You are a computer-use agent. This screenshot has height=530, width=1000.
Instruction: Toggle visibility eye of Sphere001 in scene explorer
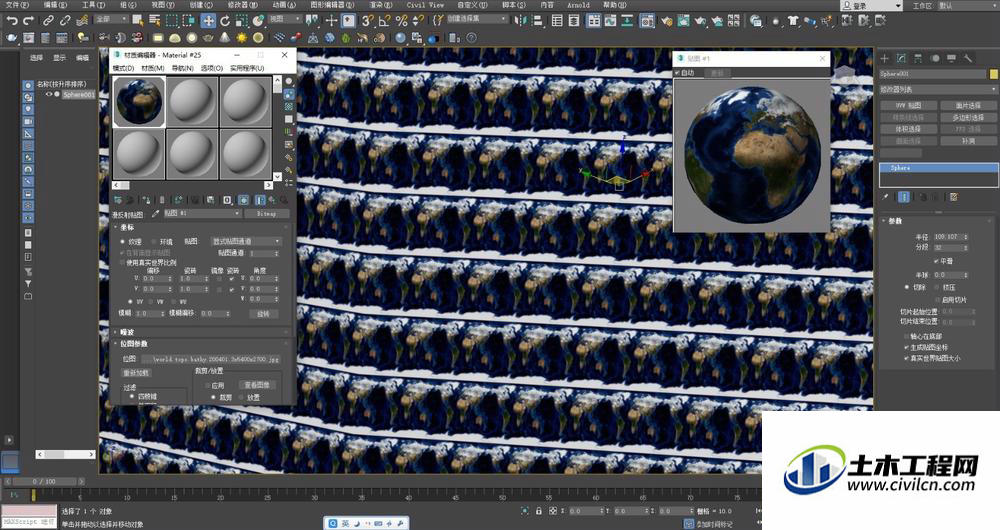[48, 94]
